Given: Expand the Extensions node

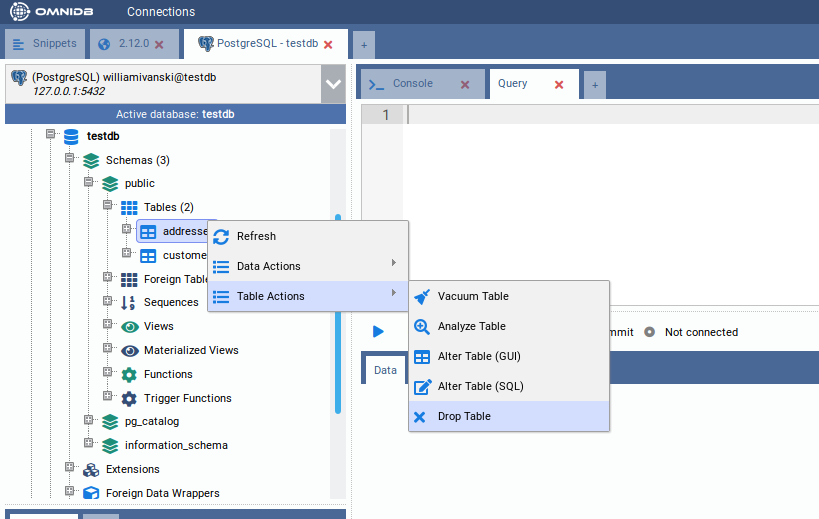Looking at the screenshot, I should (69, 467).
